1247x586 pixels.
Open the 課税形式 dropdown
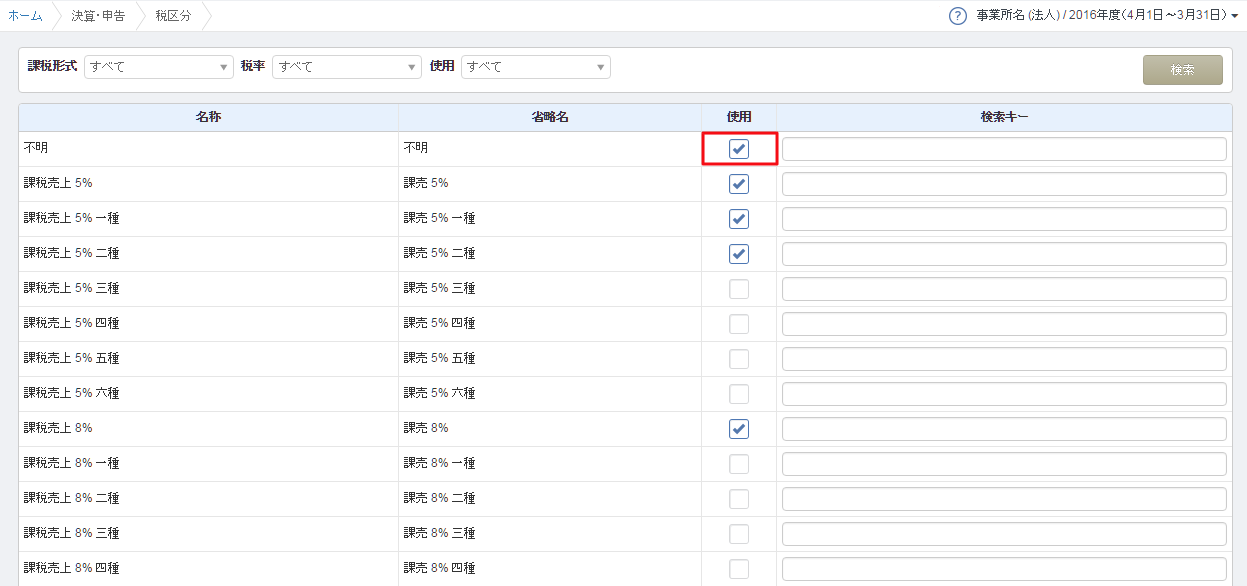pos(159,67)
